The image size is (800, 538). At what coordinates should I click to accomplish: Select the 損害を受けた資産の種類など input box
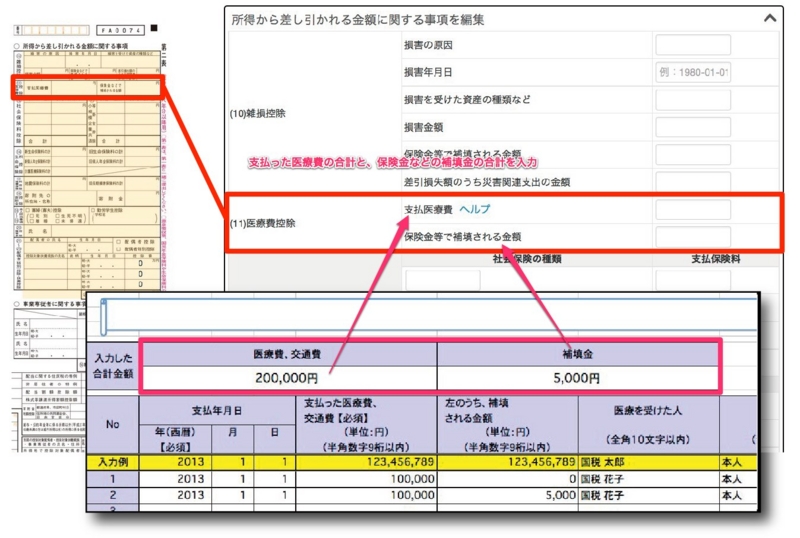[x=692, y=100]
